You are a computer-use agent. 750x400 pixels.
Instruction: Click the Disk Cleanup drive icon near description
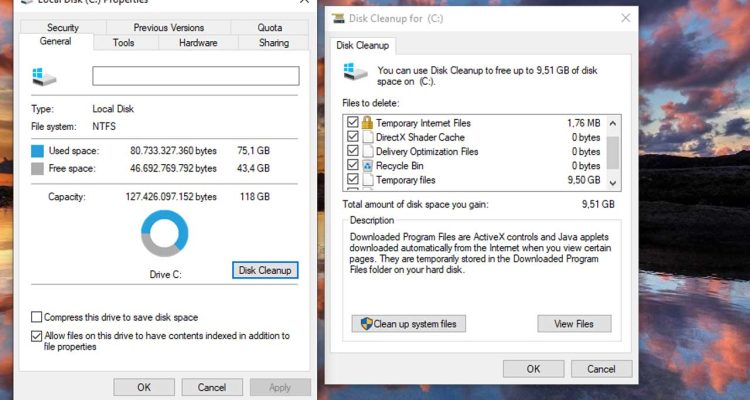point(355,72)
